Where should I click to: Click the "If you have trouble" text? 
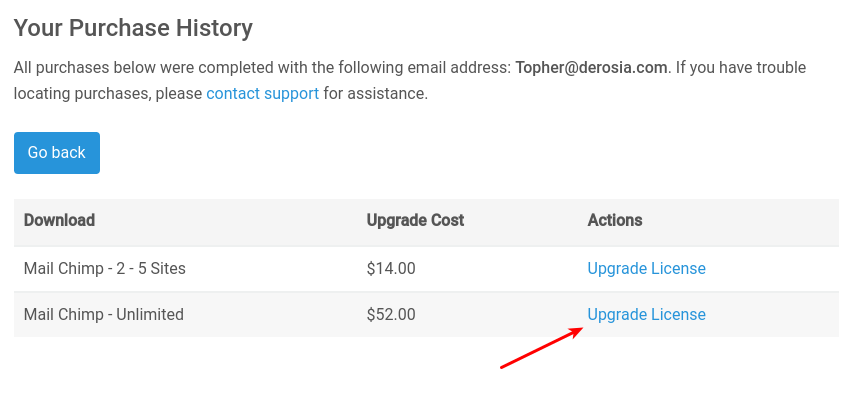click(x=740, y=68)
